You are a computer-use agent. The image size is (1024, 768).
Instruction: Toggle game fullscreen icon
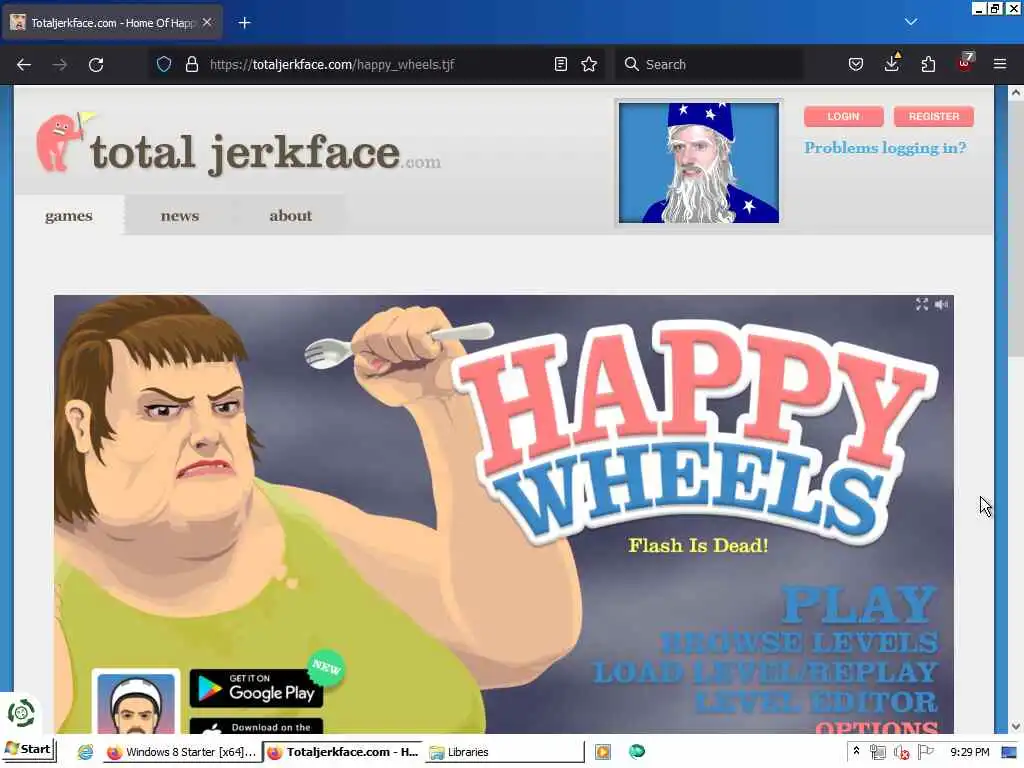(921, 304)
